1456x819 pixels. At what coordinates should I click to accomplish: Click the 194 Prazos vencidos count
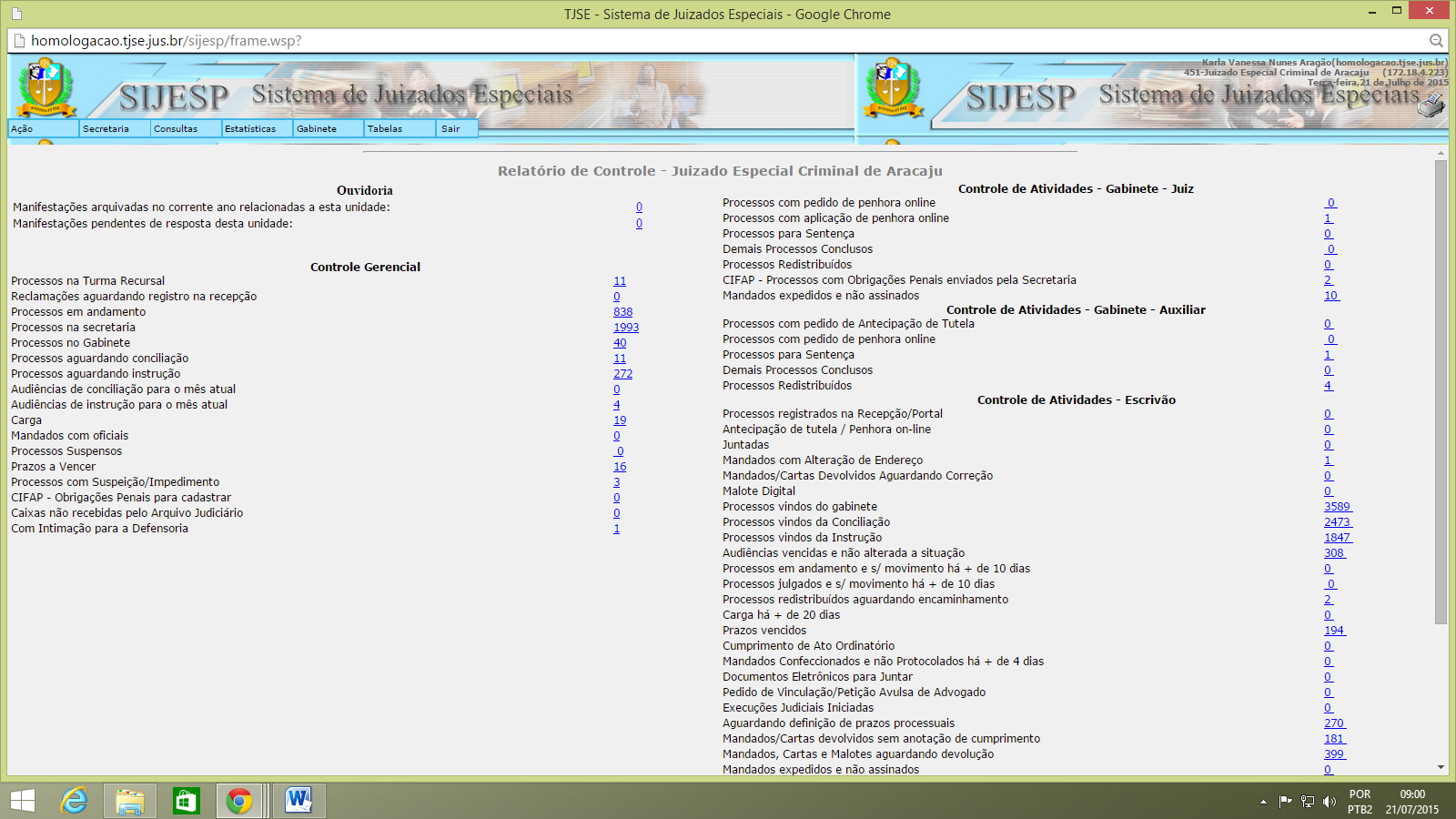[x=1334, y=631]
